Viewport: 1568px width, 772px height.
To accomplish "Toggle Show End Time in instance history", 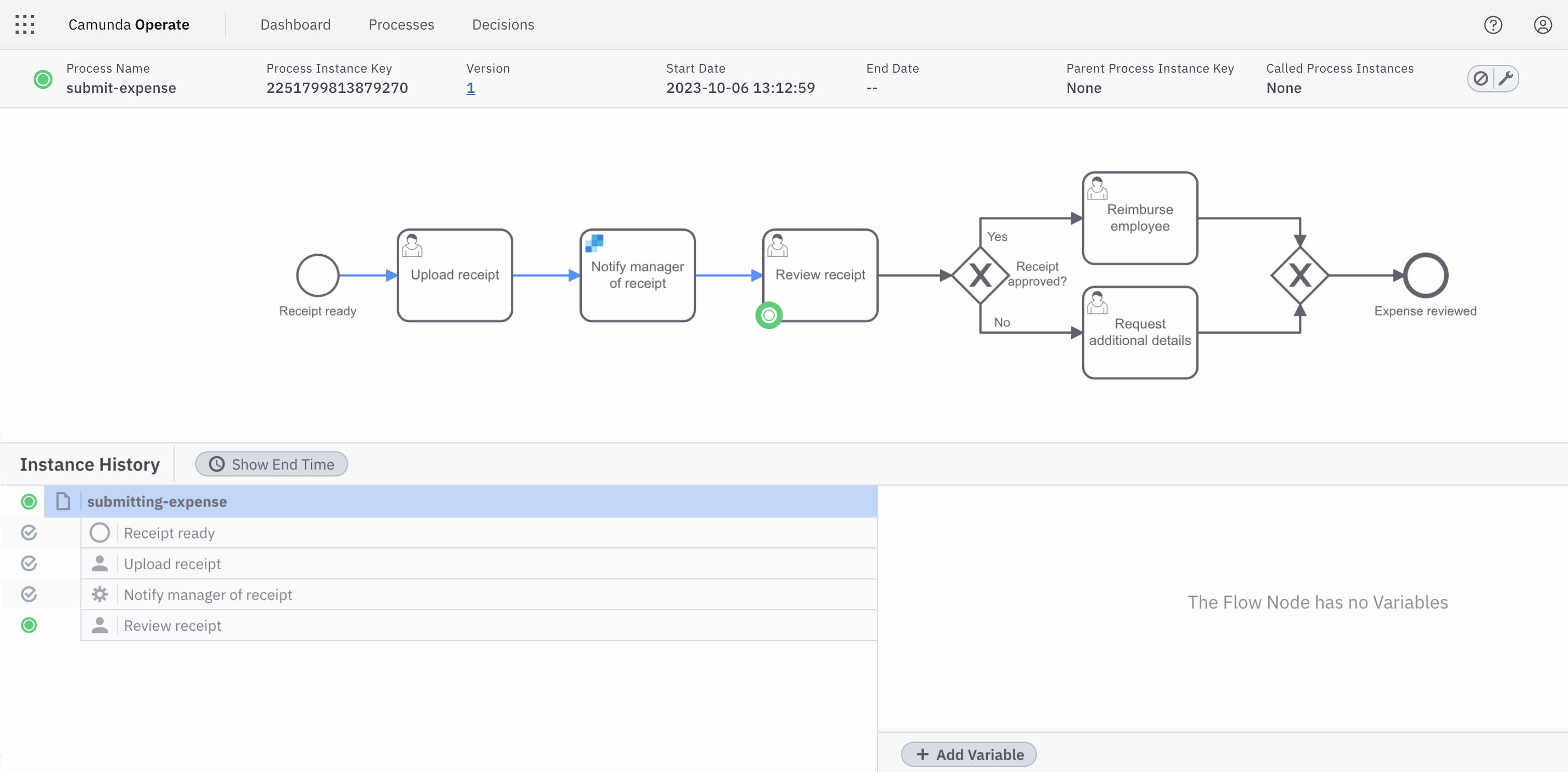I will click(x=271, y=464).
